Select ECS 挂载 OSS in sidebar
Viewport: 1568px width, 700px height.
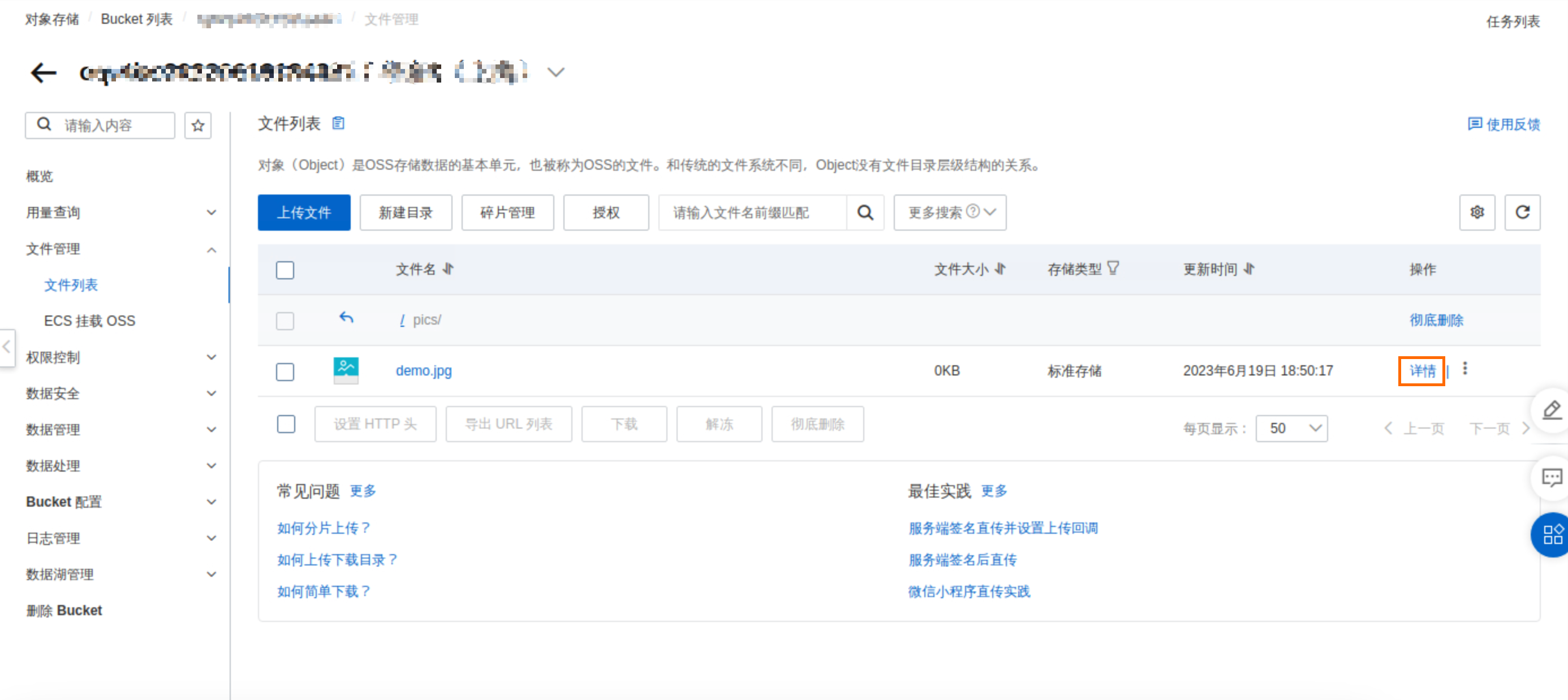89,321
